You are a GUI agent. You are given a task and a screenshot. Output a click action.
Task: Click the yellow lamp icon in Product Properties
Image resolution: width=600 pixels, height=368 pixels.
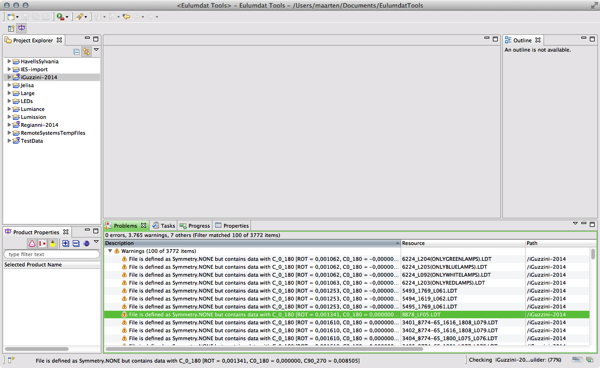click(53, 243)
